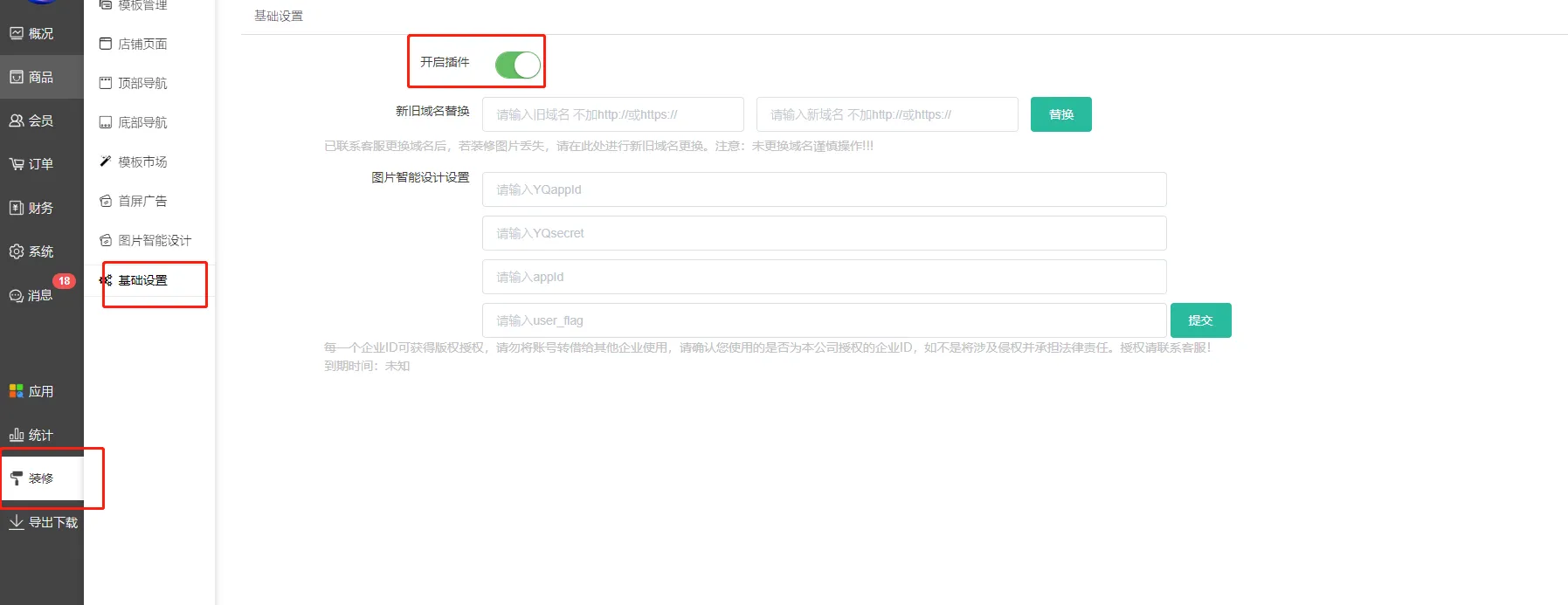This screenshot has width=1568, height=605.
Task: Open the 应用 apps grid icon
Action: pyautogui.click(x=17, y=391)
